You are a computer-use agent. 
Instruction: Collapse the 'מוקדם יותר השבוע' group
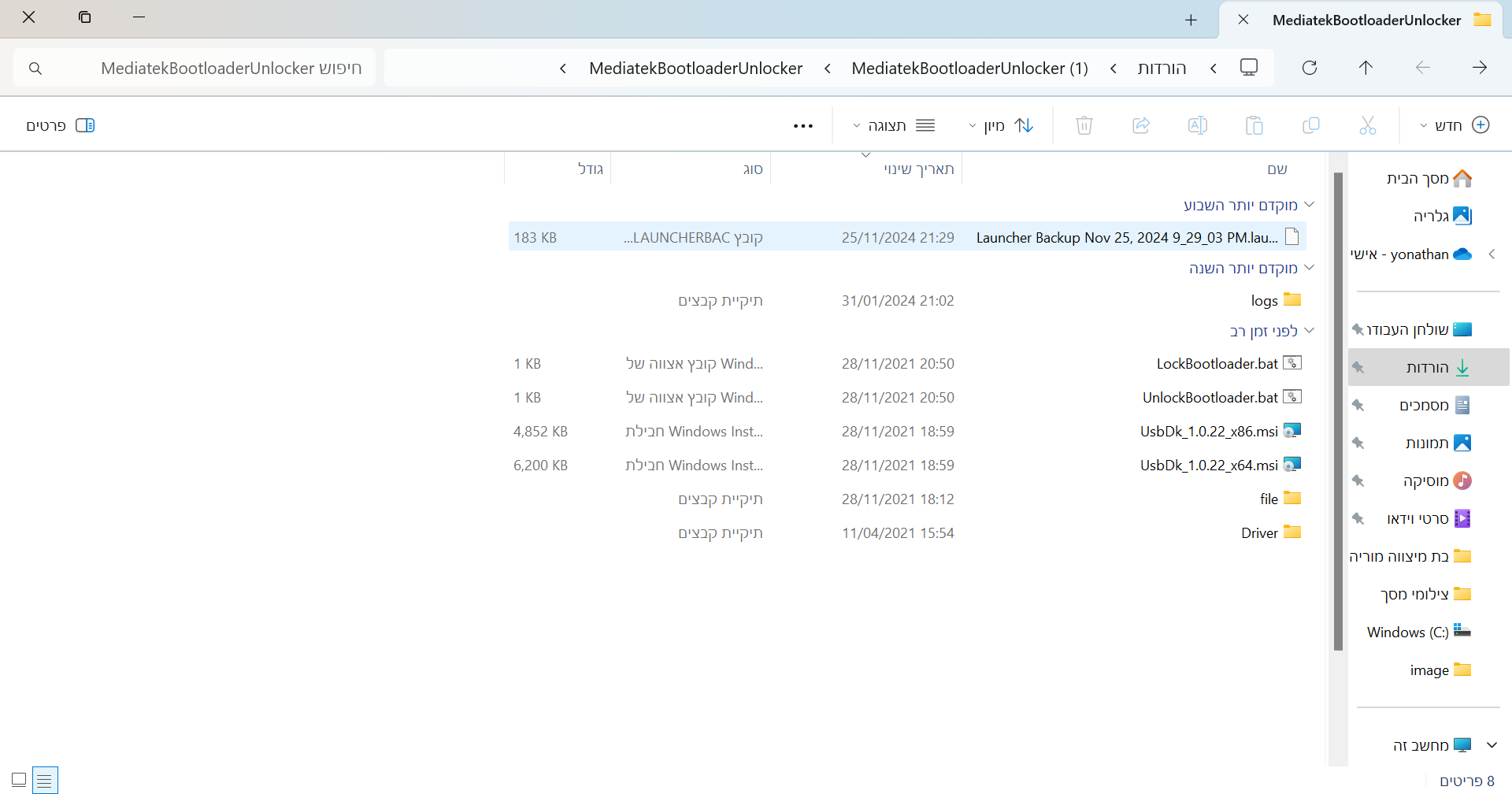point(1309,205)
